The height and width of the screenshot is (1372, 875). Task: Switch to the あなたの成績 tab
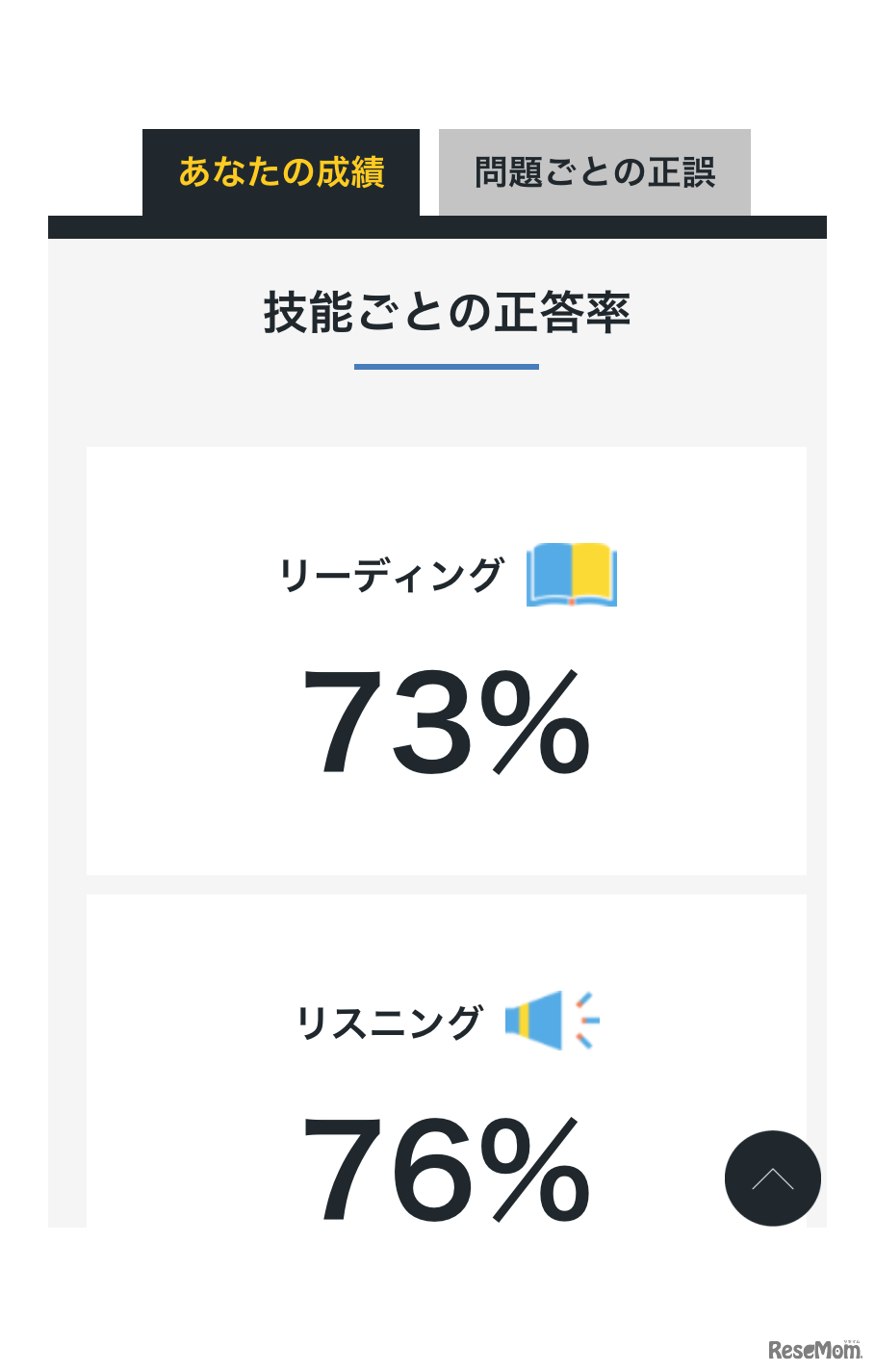(x=281, y=172)
